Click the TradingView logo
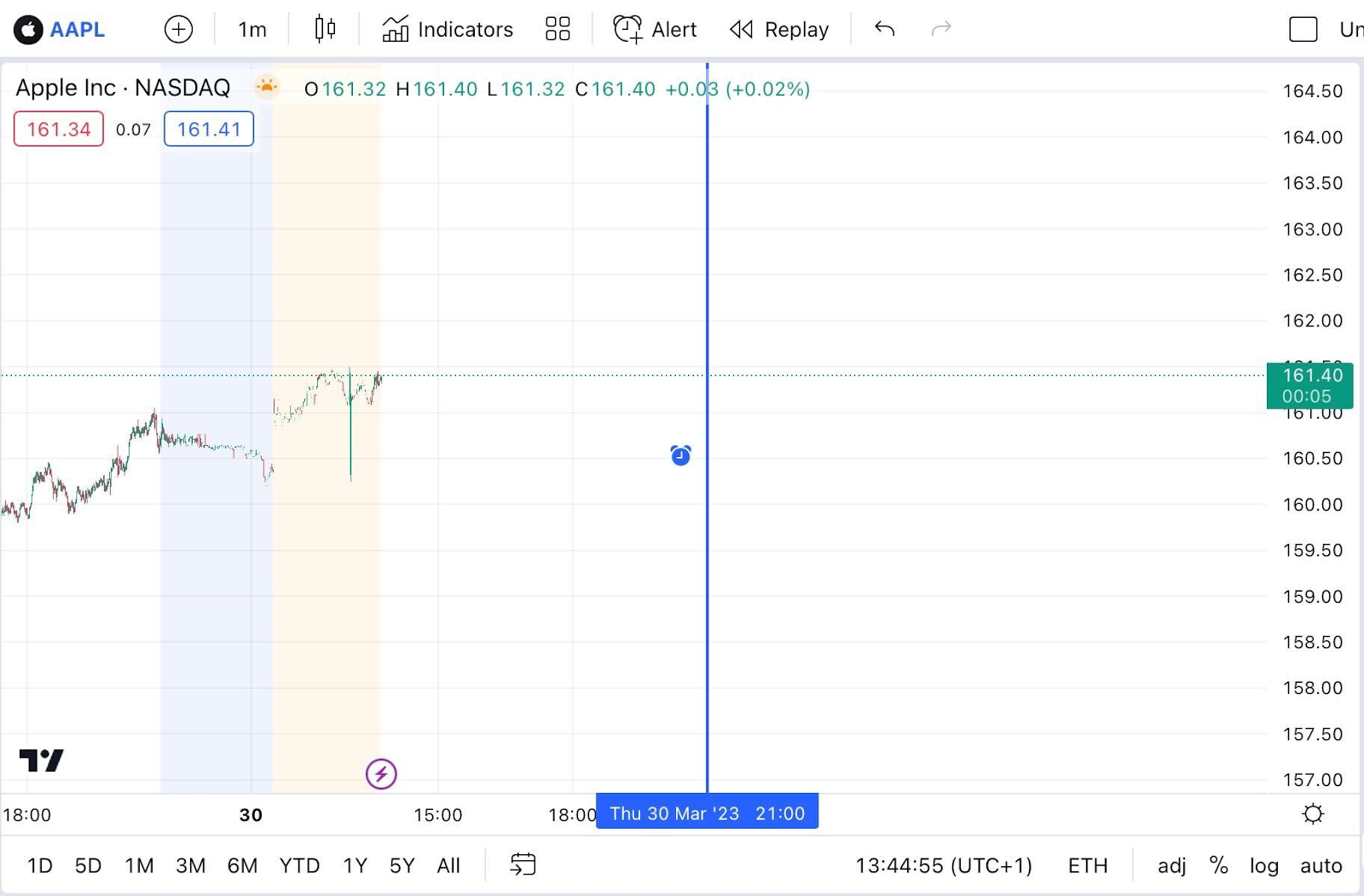Viewport: 1364px width, 896px height. [x=42, y=760]
